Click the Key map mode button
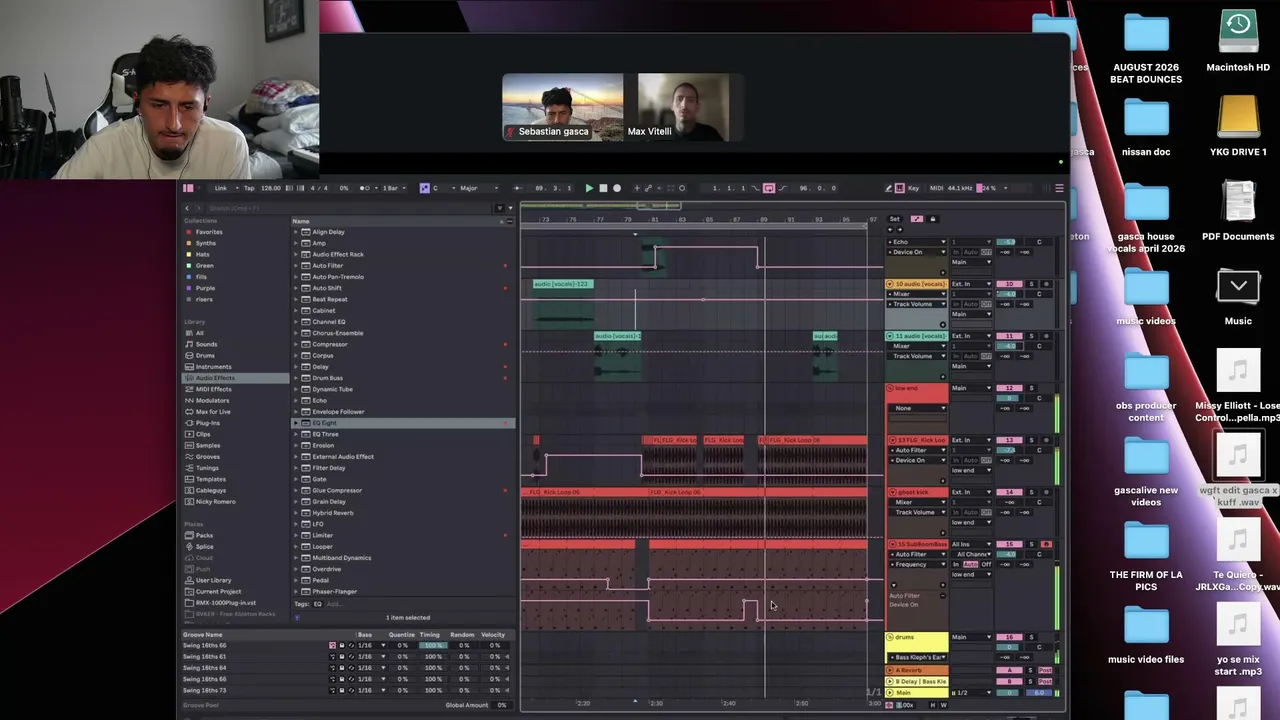 tap(914, 188)
